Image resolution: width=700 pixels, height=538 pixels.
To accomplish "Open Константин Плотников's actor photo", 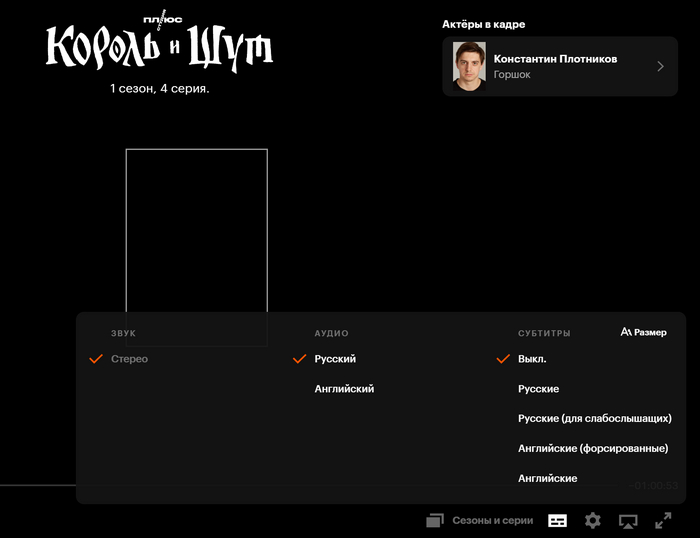I will [469, 67].
